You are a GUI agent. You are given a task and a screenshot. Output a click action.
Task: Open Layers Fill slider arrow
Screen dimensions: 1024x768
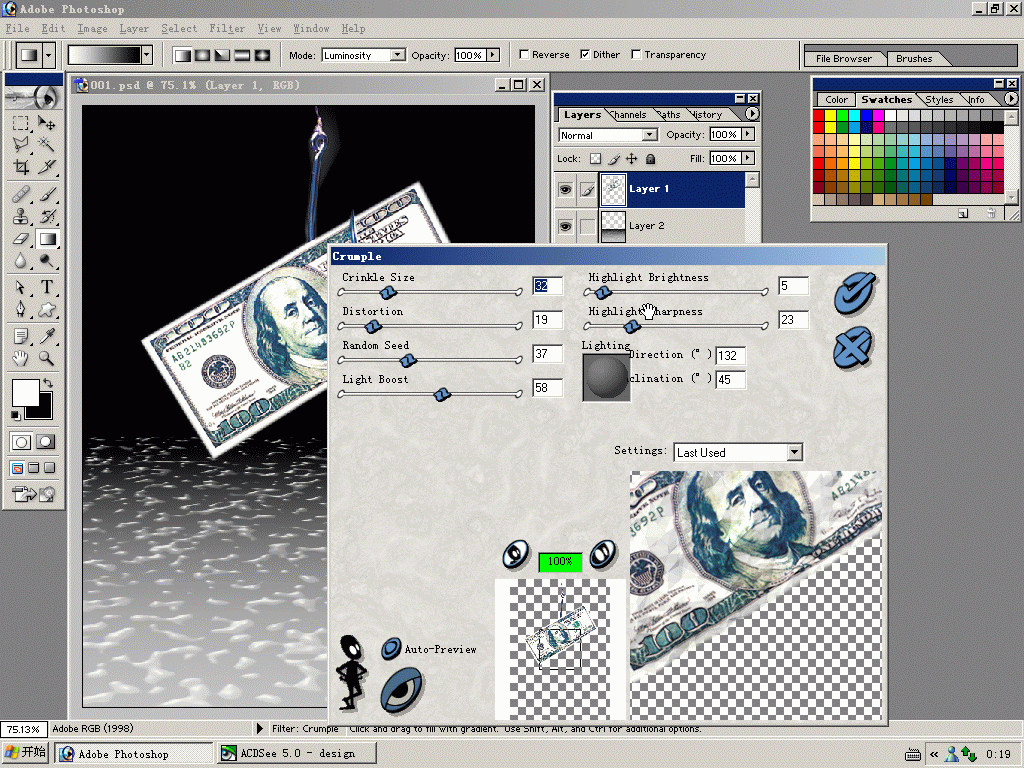click(x=748, y=158)
